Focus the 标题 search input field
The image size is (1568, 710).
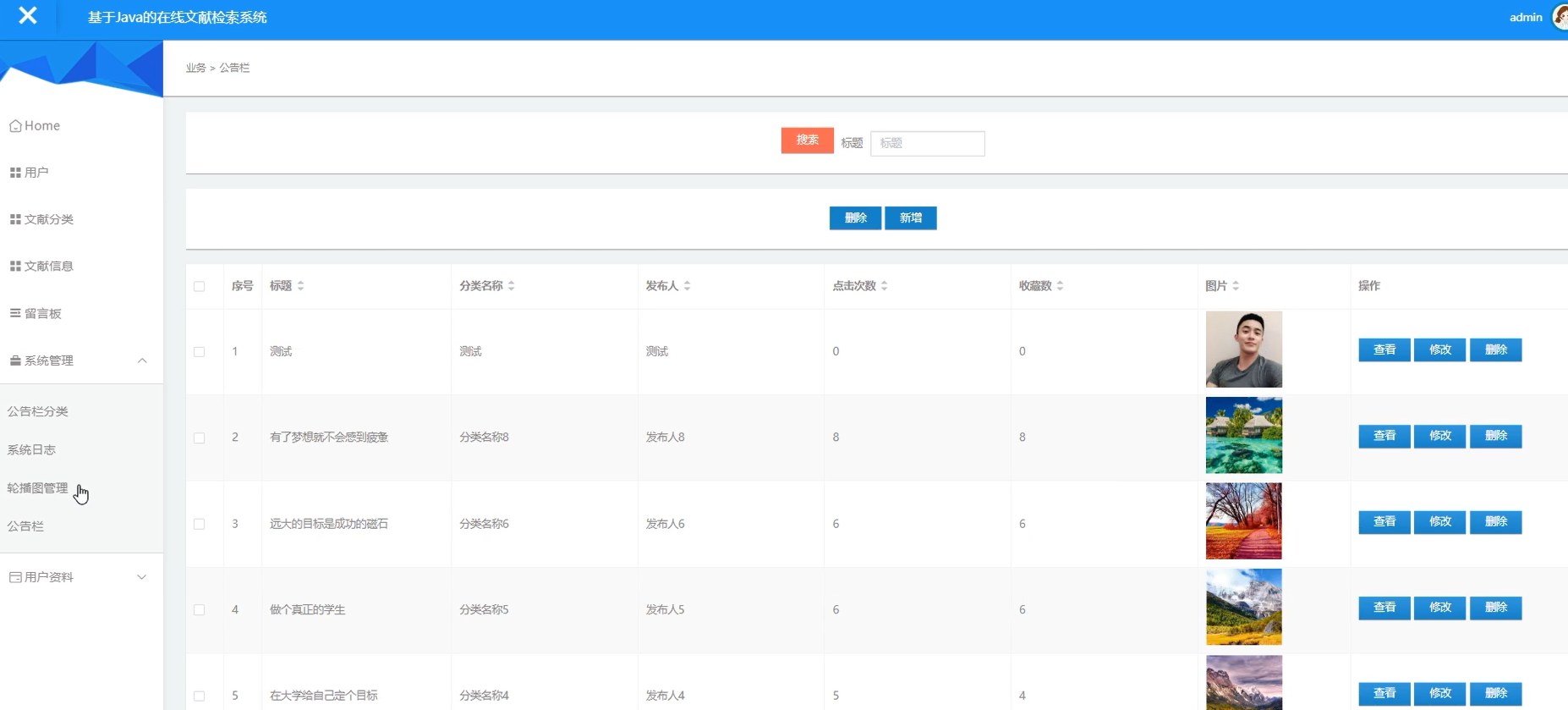[928, 143]
